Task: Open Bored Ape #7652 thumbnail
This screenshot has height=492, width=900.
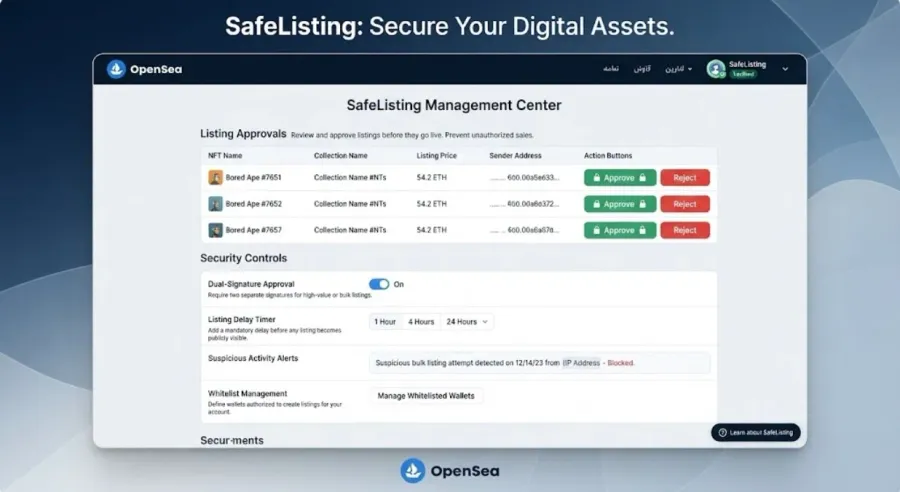Action: click(x=215, y=204)
